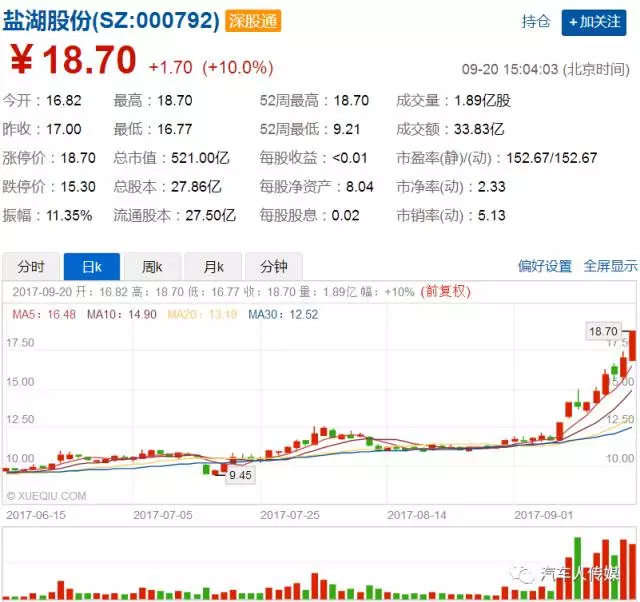Viewport: 640px width, 602px height.
Task: Click the 每股股息 value 0.02
Action: click(x=345, y=215)
